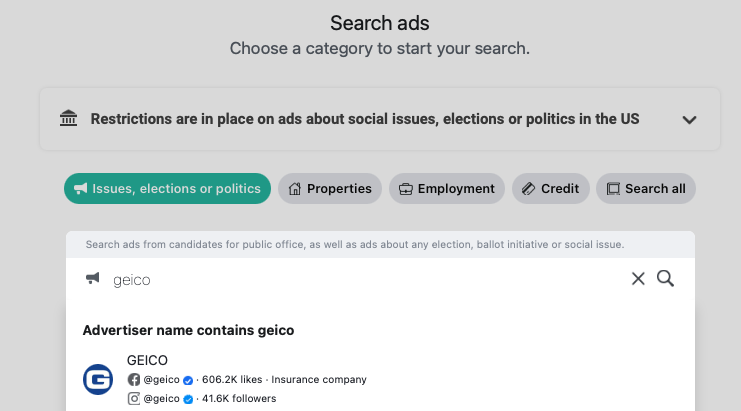The height and width of the screenshot is (411, 741).
Task: Choose the Employment category
Action: (446, 188)
